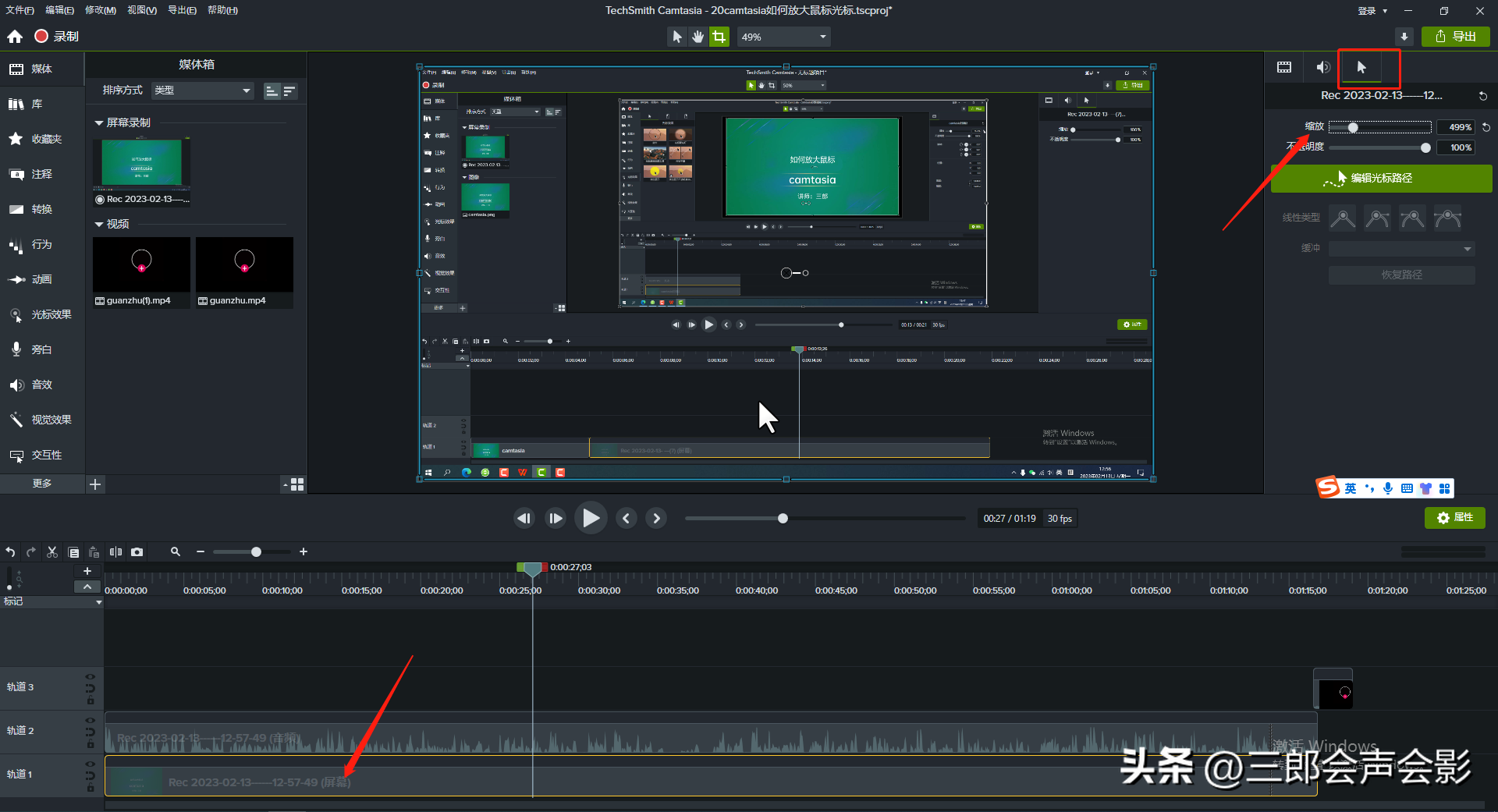
Task: Toggle magnet on 轨道 1
Action: coord(91,775)
